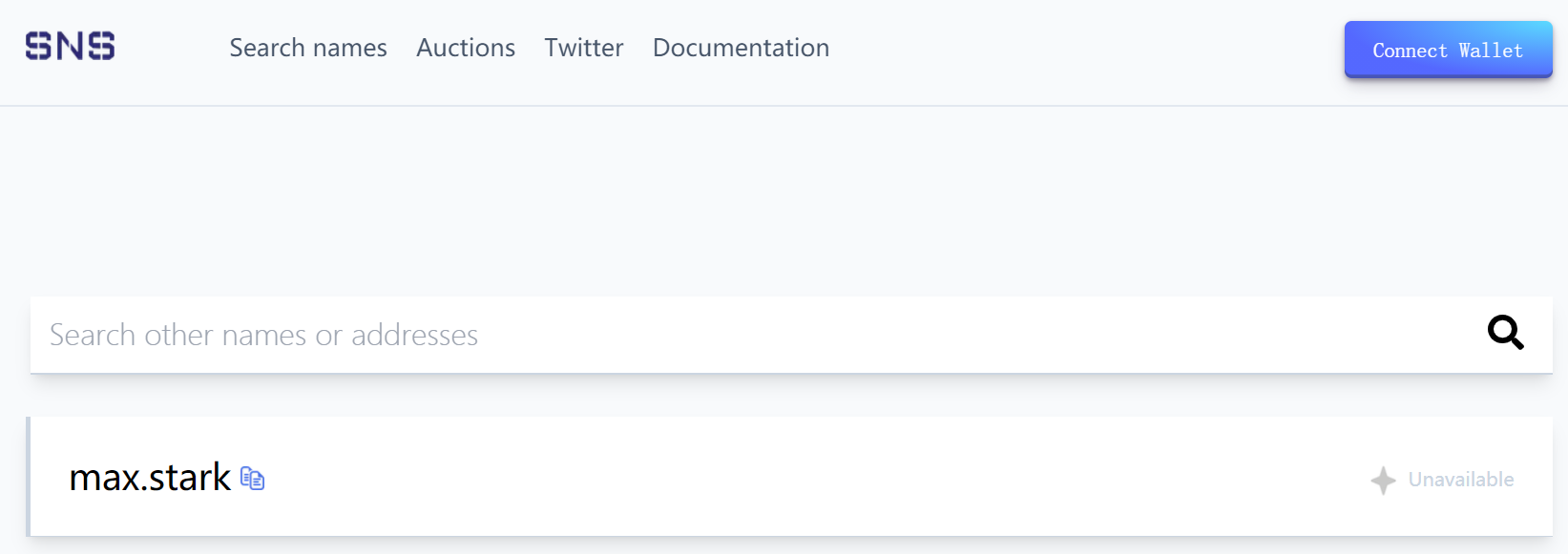Viewport: 1568px width, 554px height.
Task: Go to Auctions in the navigation
Action: click(x=466, y=48)
